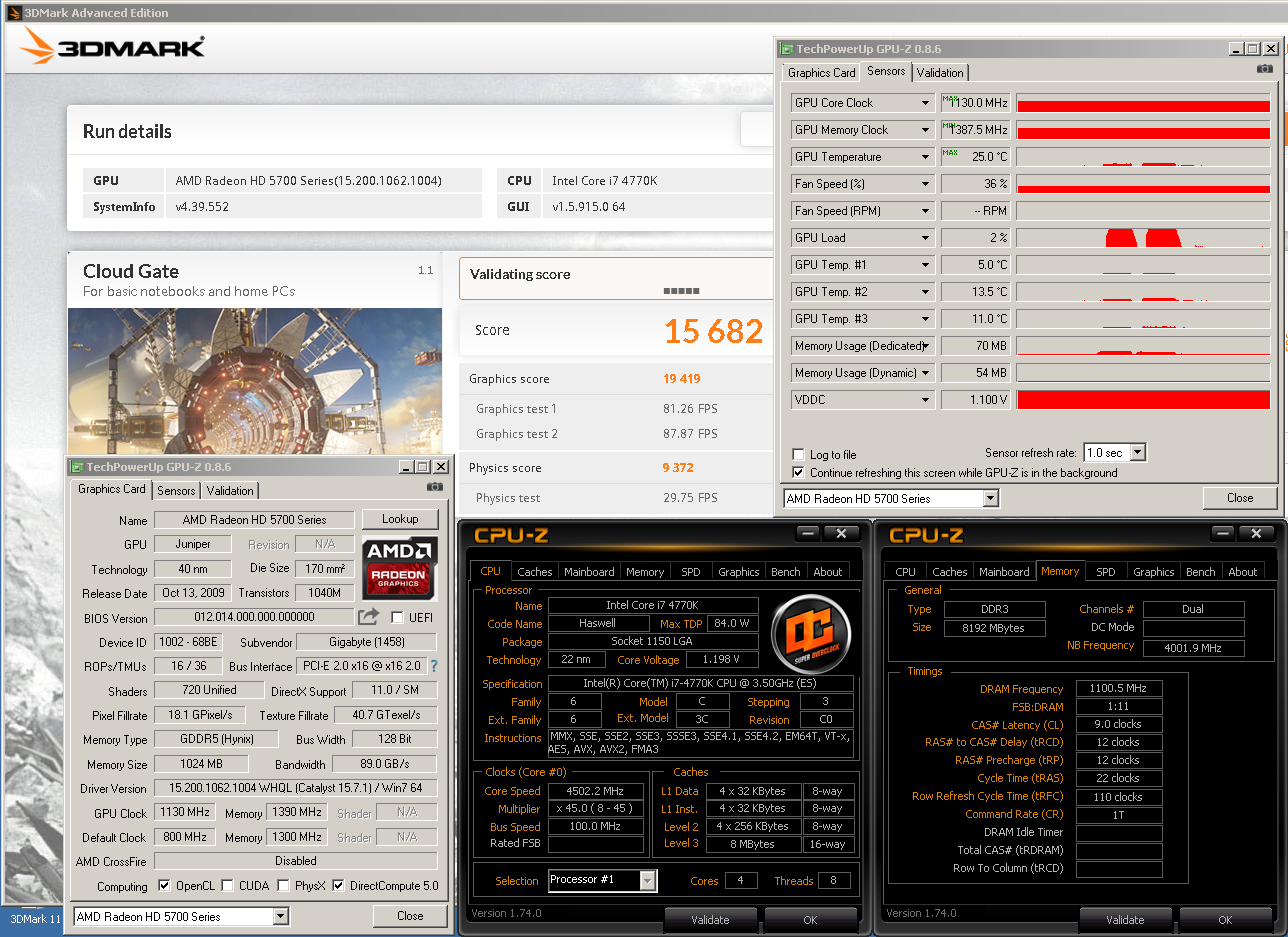Image resolution: width=1288 pixels, height=937 pixels.
Task: Click the overall score value 15 682
Action: click(x=714, y=331)
